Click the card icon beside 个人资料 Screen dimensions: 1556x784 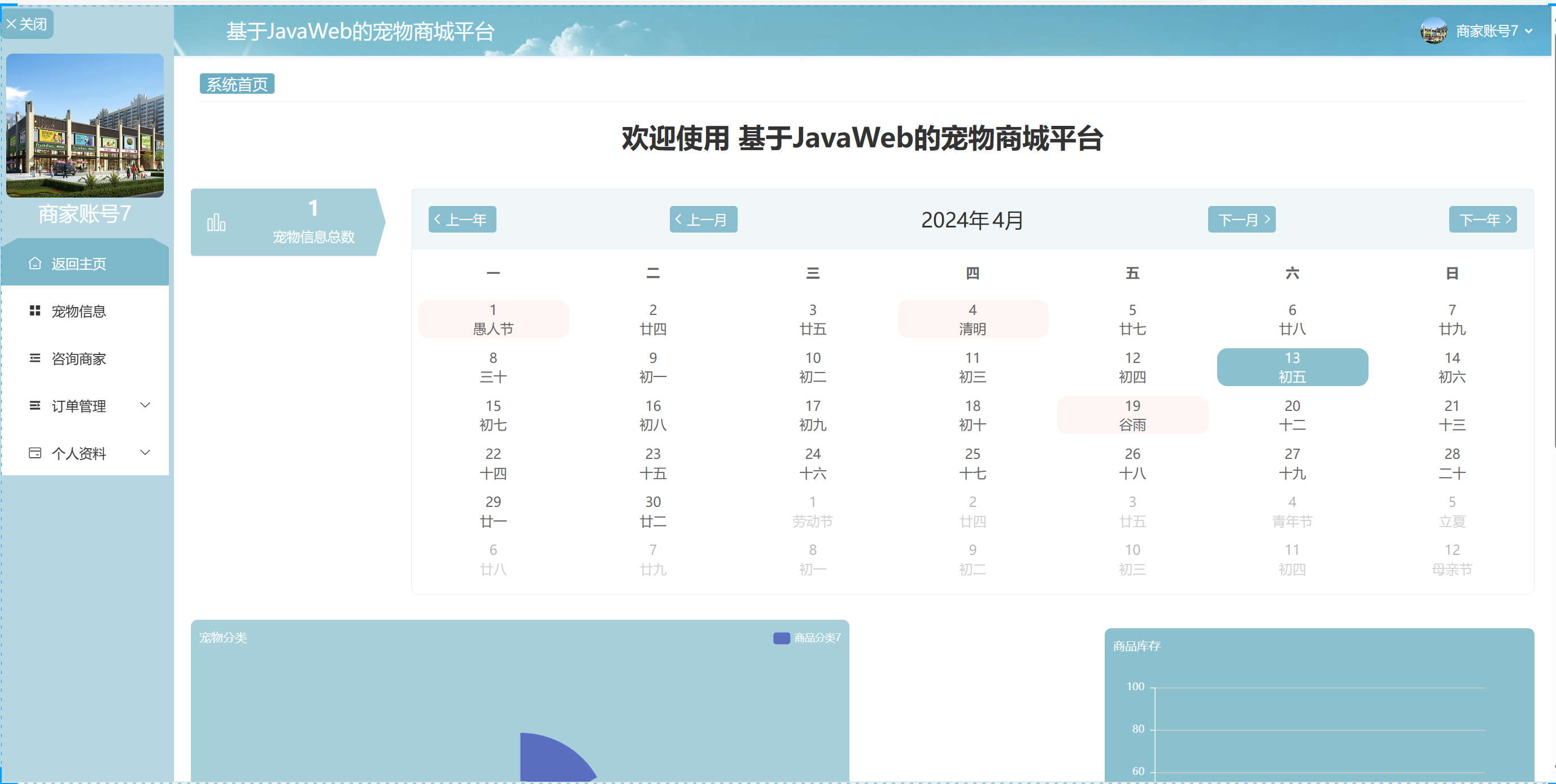tap(35, 453)
